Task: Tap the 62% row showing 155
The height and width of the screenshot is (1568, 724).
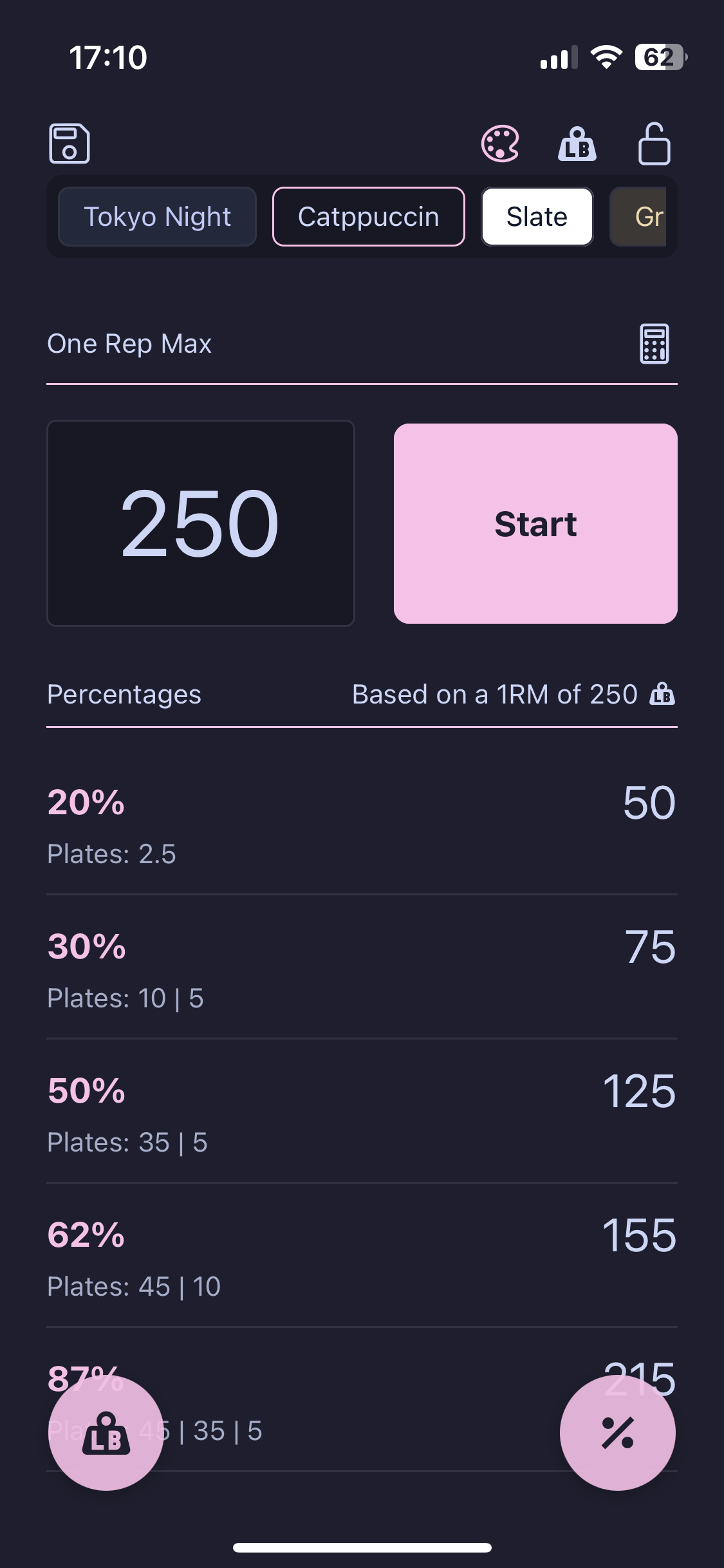Action: click(x=362, y=1254)
